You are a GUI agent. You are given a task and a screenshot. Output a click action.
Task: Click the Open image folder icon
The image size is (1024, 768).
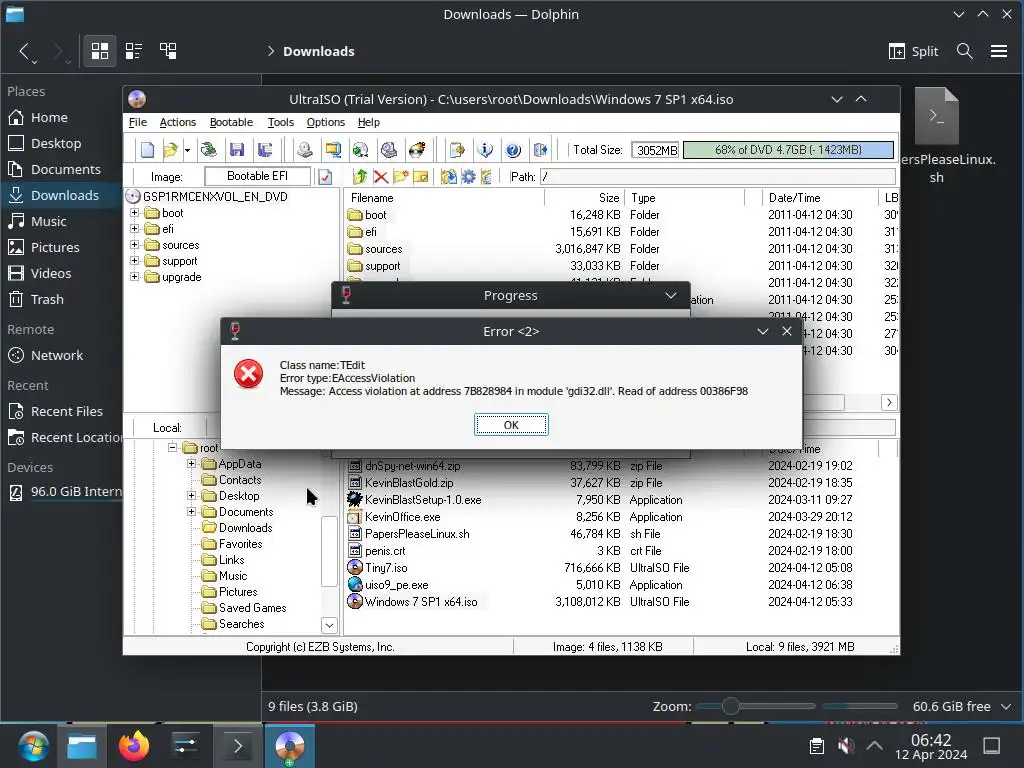pyautogui.click(x=170, y=150)
